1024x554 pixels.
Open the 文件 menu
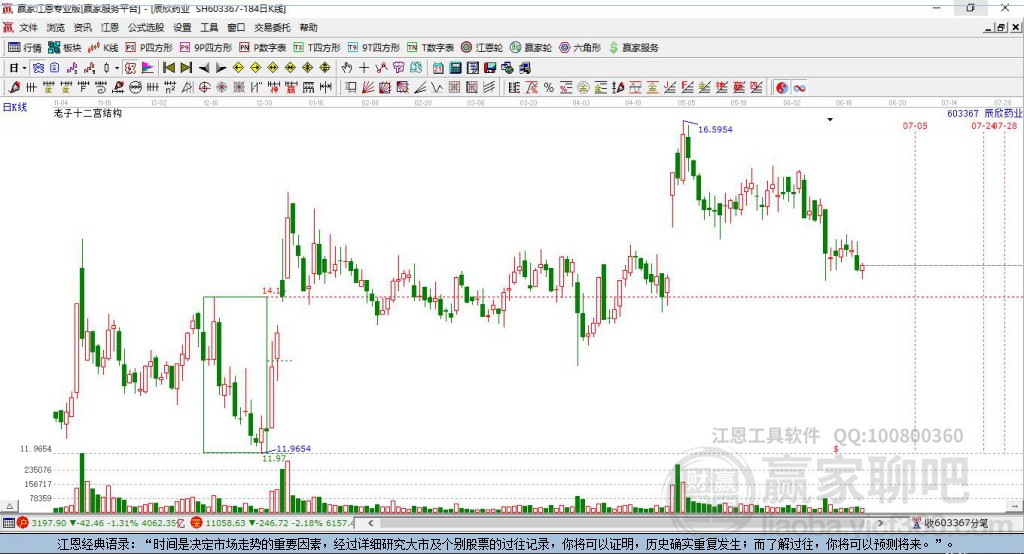(28, 27)
